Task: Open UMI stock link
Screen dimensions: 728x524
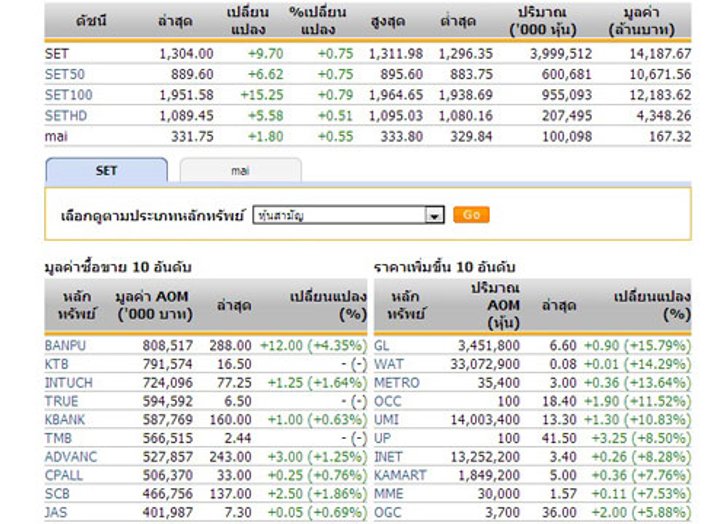Action: 386,420
